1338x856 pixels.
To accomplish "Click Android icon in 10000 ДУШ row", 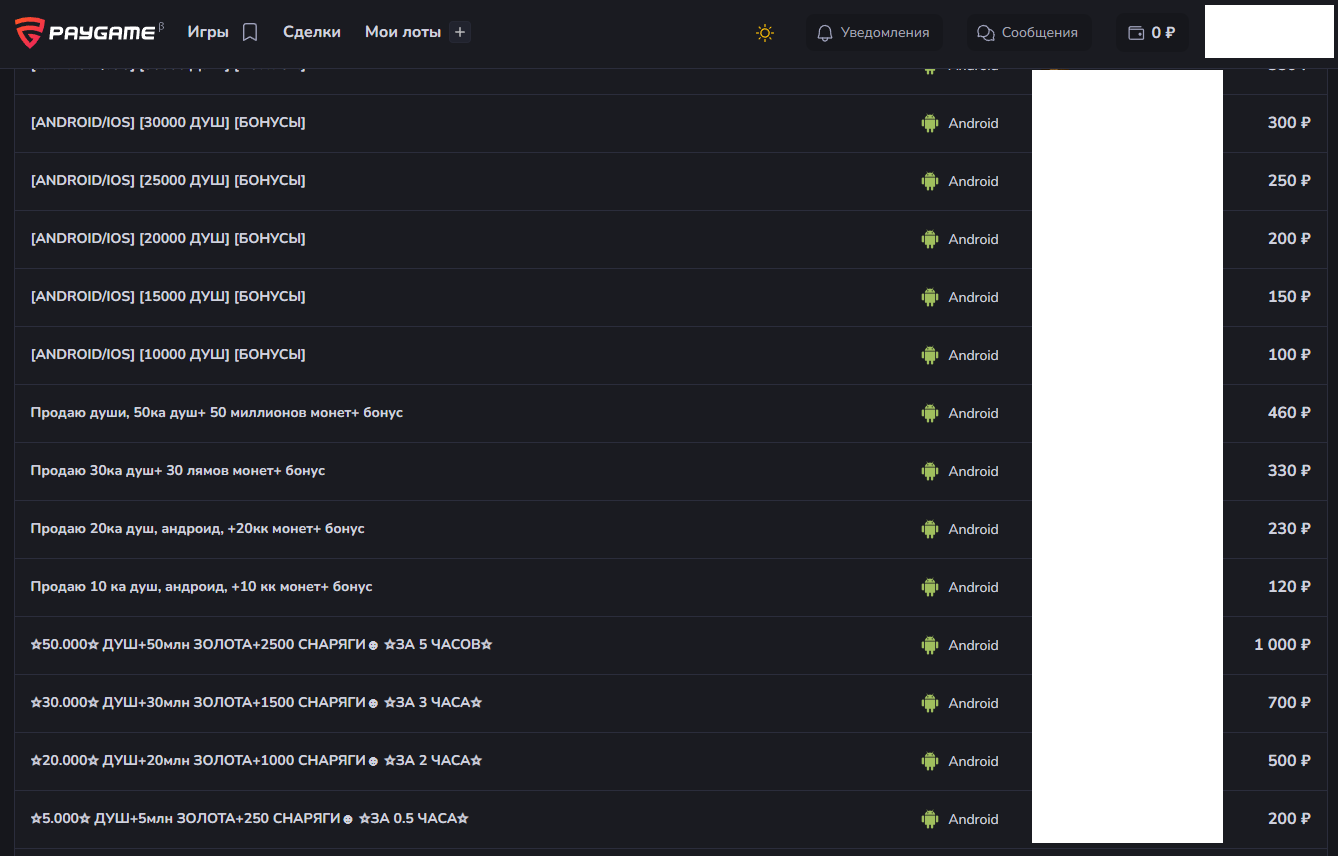I will [x=930, y=355].
